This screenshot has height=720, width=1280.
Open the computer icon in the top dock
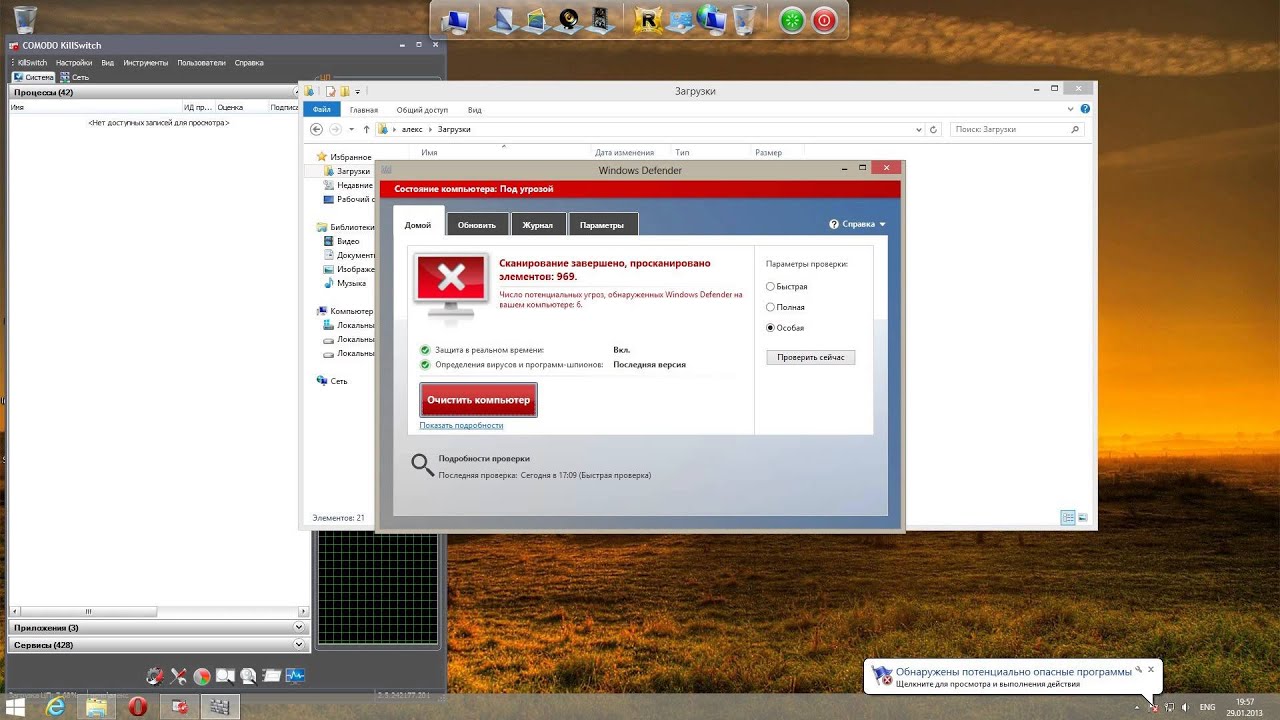point(456,19)
